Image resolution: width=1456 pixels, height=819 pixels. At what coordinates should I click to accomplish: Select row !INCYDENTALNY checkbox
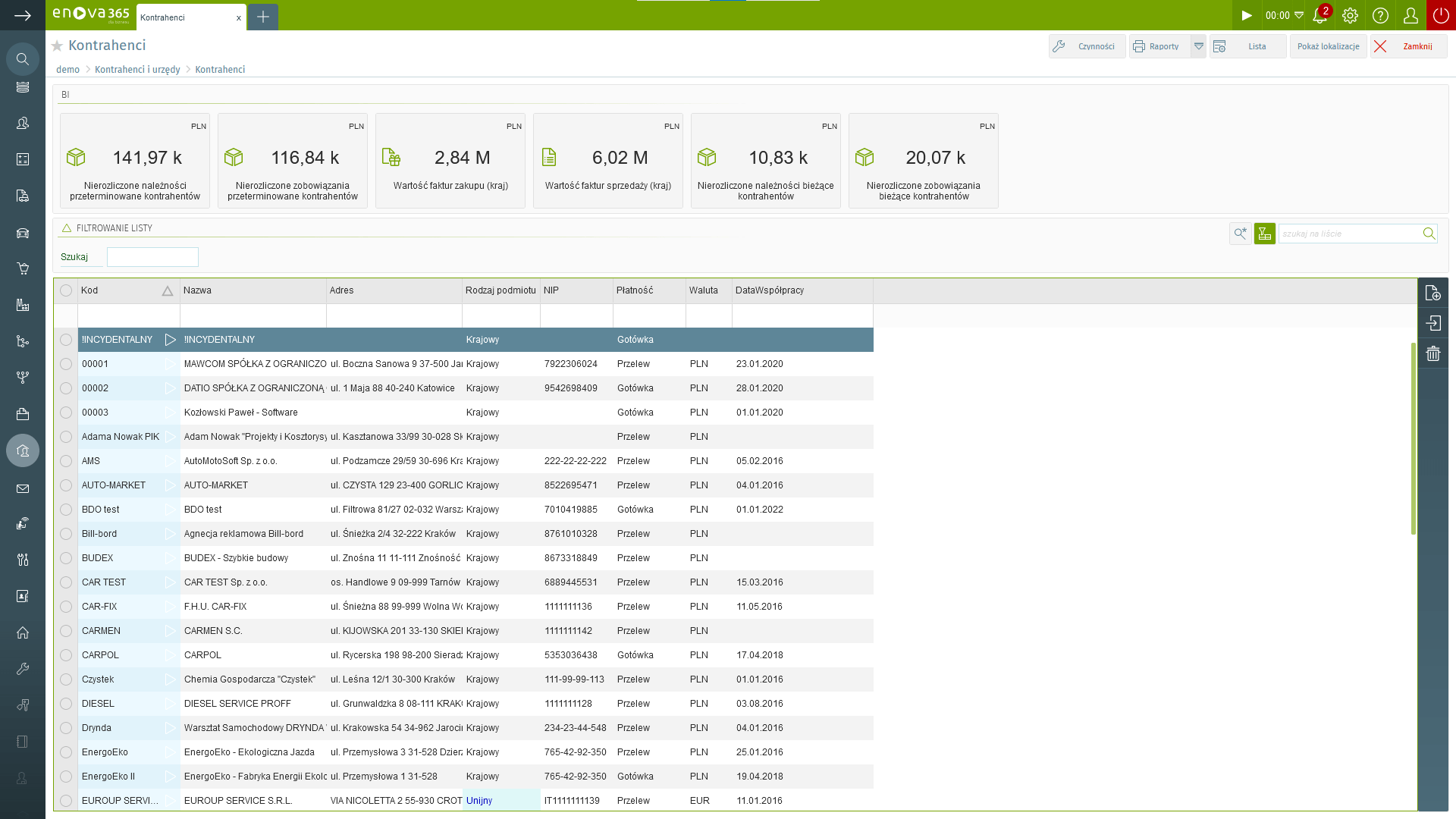click(x=66, y=340)
